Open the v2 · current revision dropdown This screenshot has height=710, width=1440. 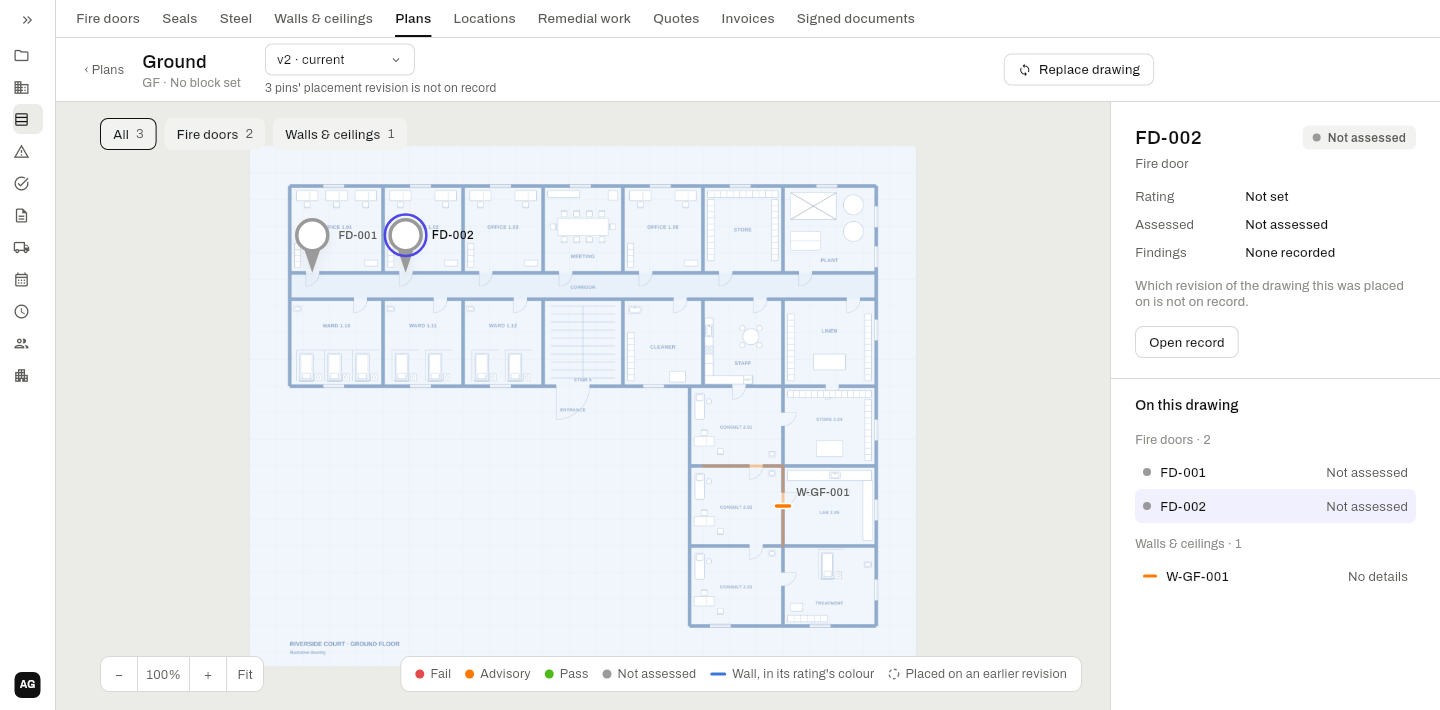point(340,59)
